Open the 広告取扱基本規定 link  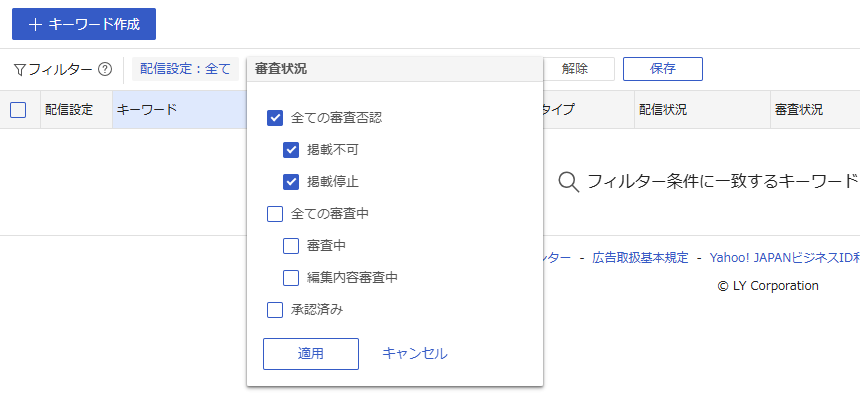[x=640, y=257]
